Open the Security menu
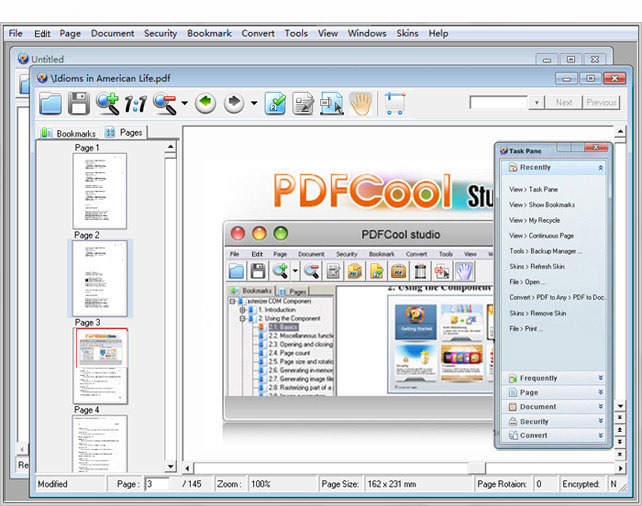The width and height of the screenshot is (642, 506). click(x=160, y=34)
